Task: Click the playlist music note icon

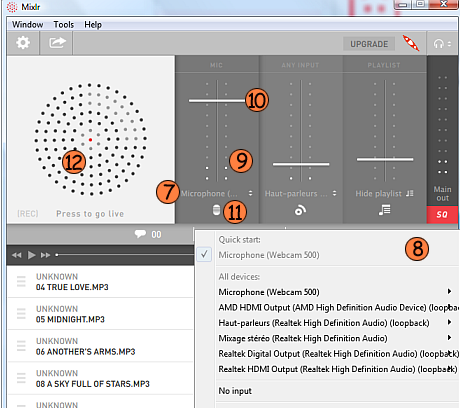Action: coord(384,210)
